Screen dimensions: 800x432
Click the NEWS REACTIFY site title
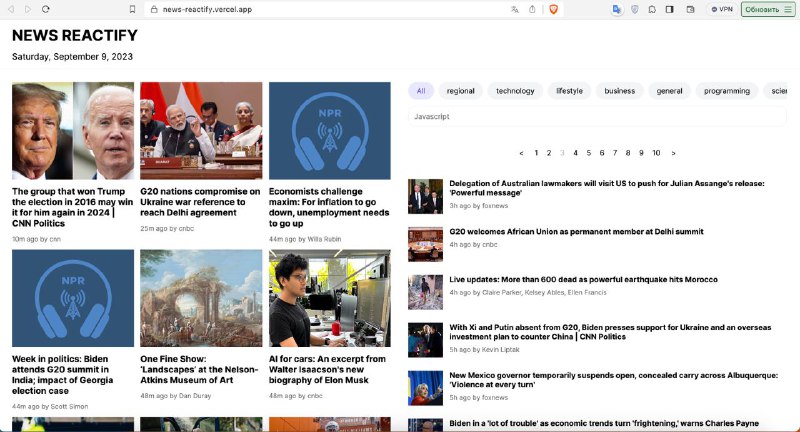74,35
